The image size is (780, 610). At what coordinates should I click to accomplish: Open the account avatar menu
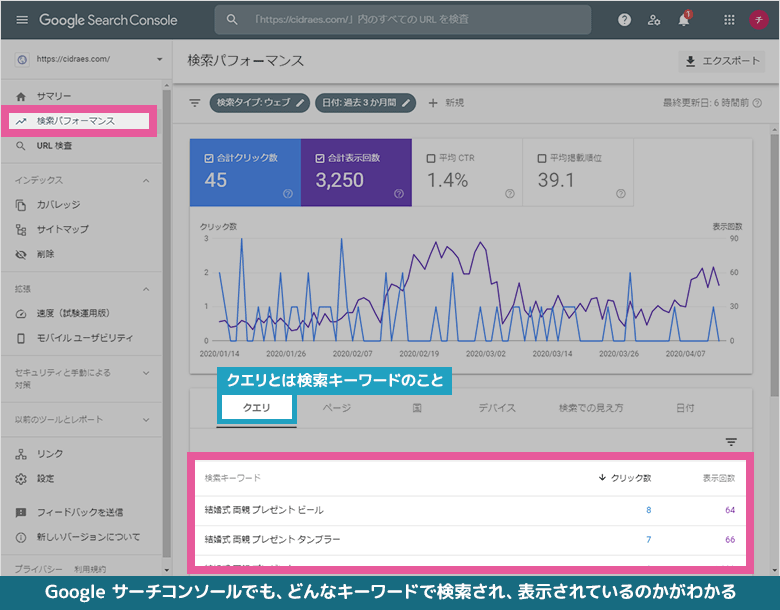pos(759,20)
